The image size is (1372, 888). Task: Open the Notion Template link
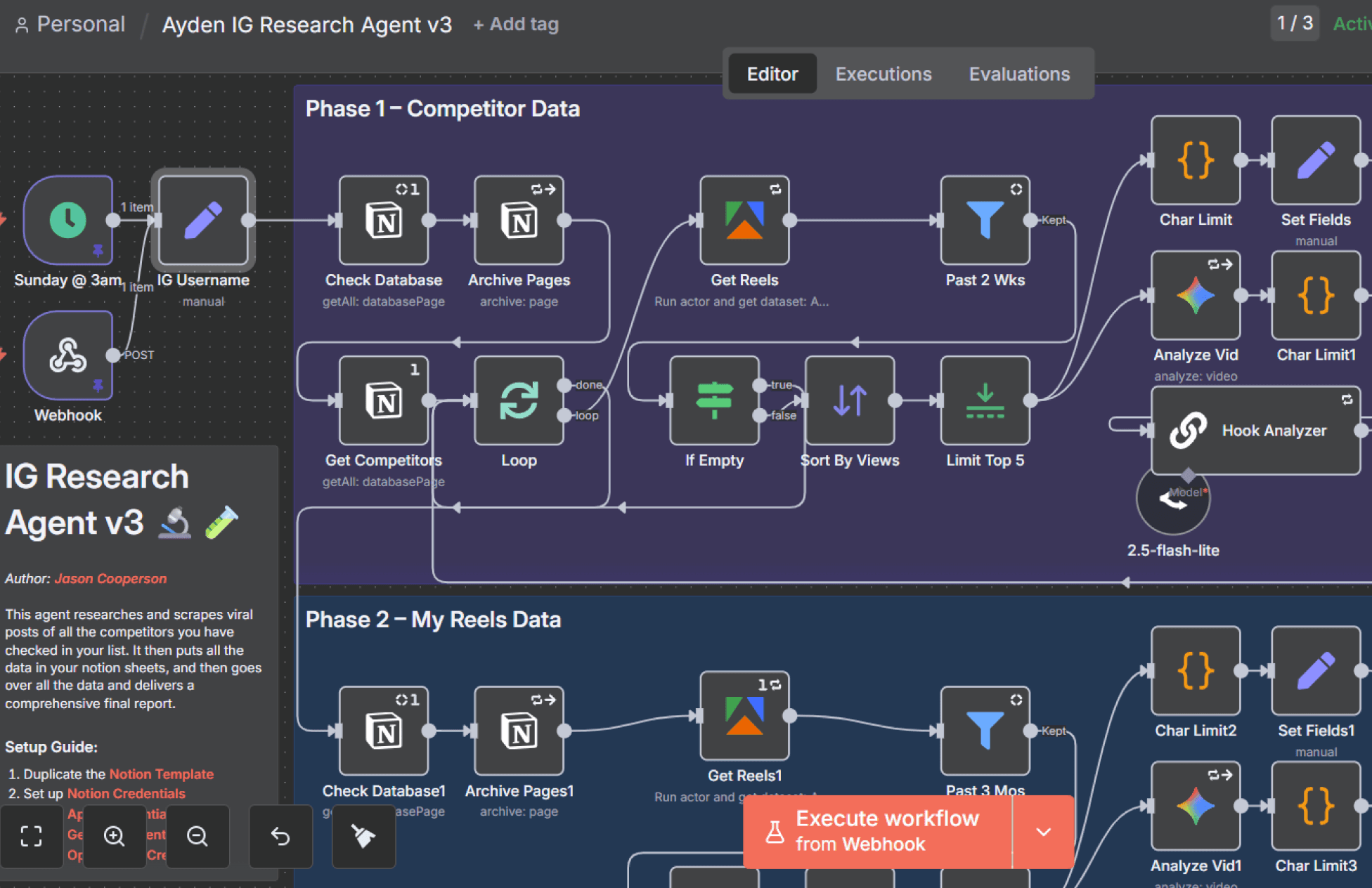(x=161, y=773)
